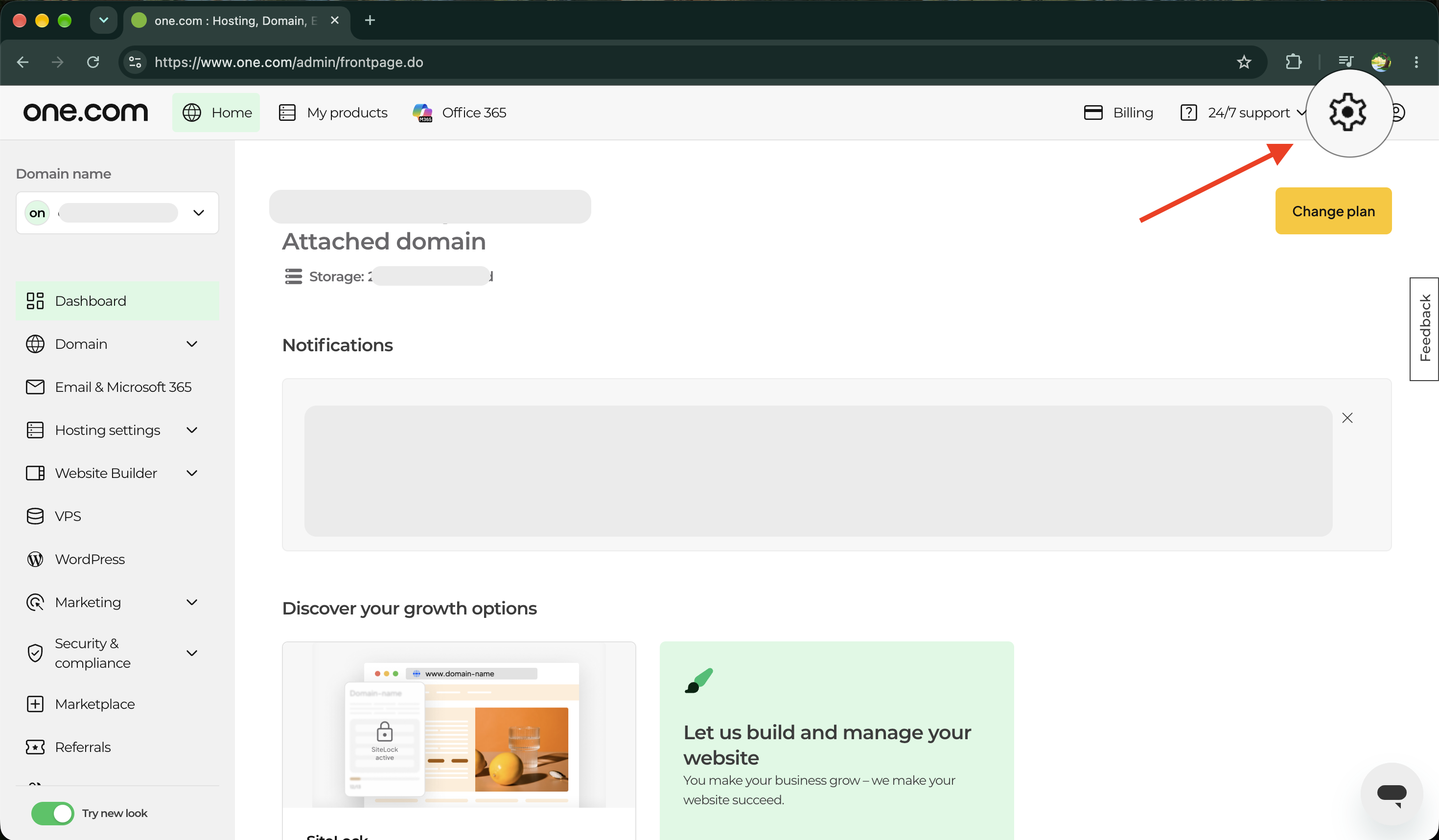Click the Security shield icon
1439x840 pixels.
(x=35, y=653)
